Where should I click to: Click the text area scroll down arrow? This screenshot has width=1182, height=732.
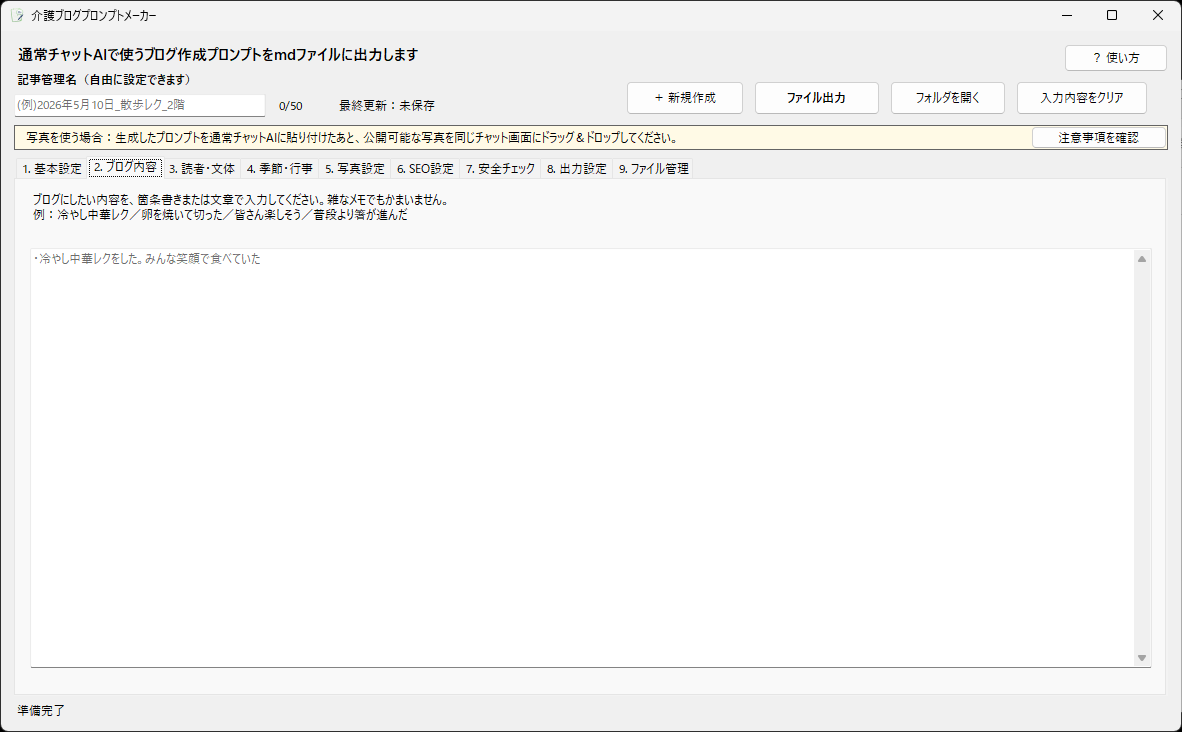point(1142,657)
